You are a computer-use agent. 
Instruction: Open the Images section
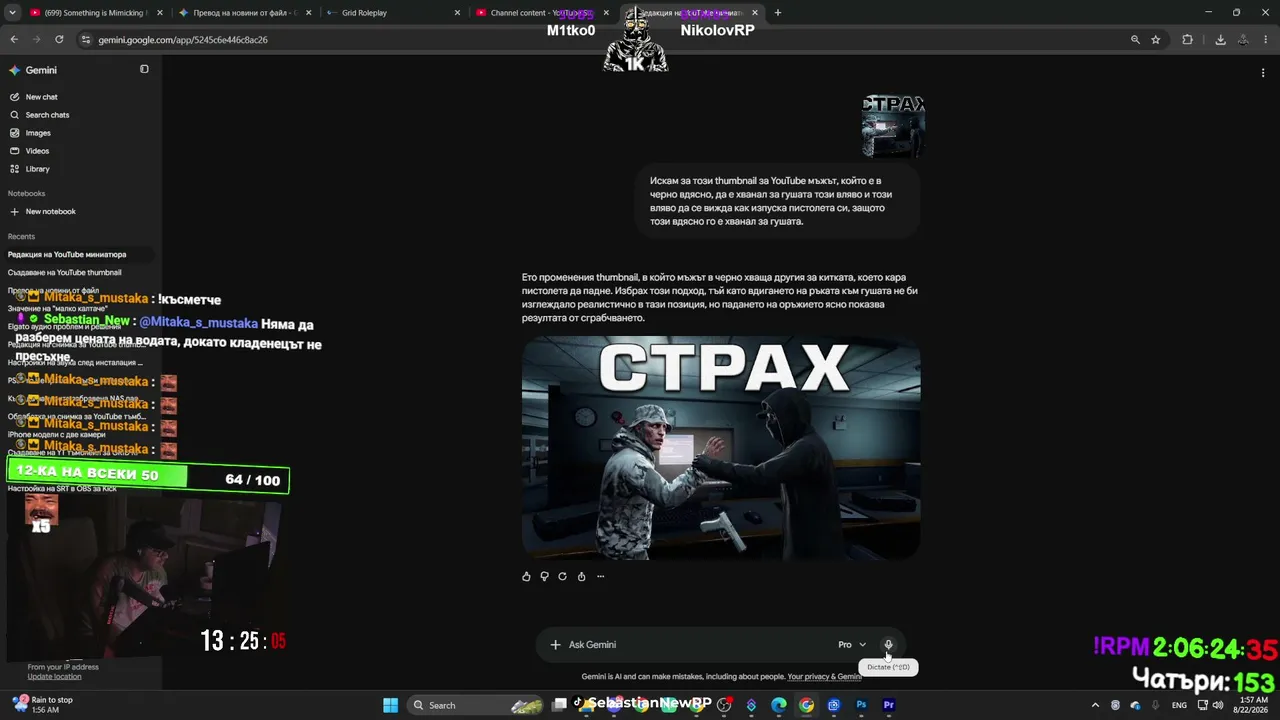click(31, 133)
